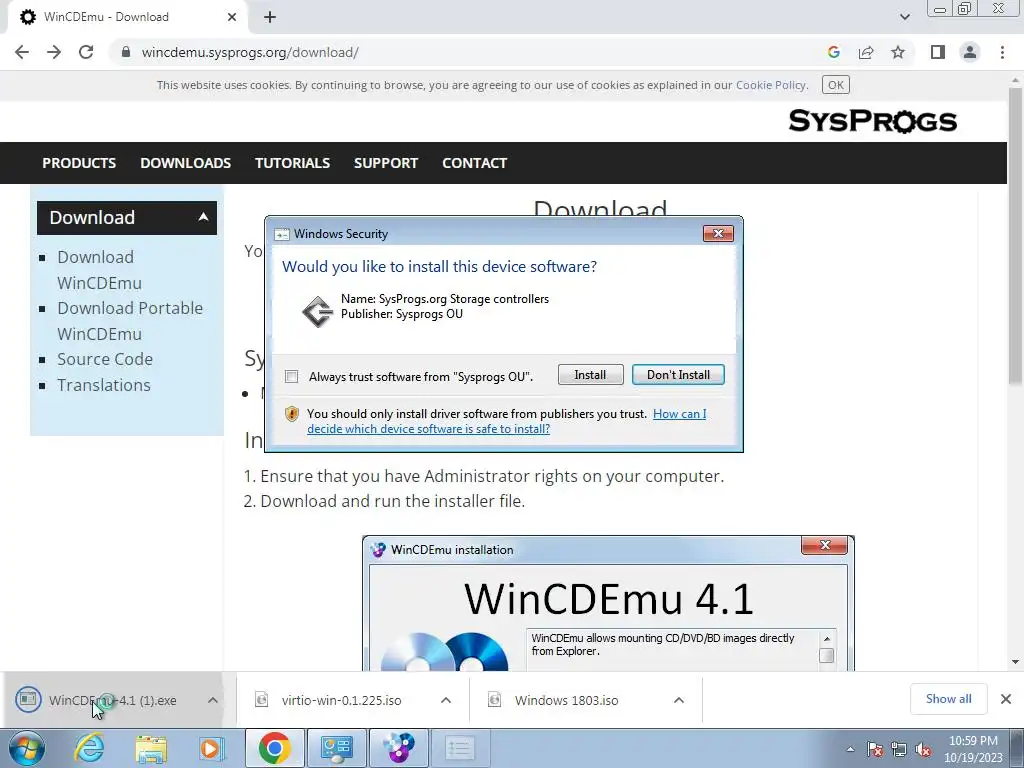
Task: Click the SysProgs logo
Action: click(872, 121)
